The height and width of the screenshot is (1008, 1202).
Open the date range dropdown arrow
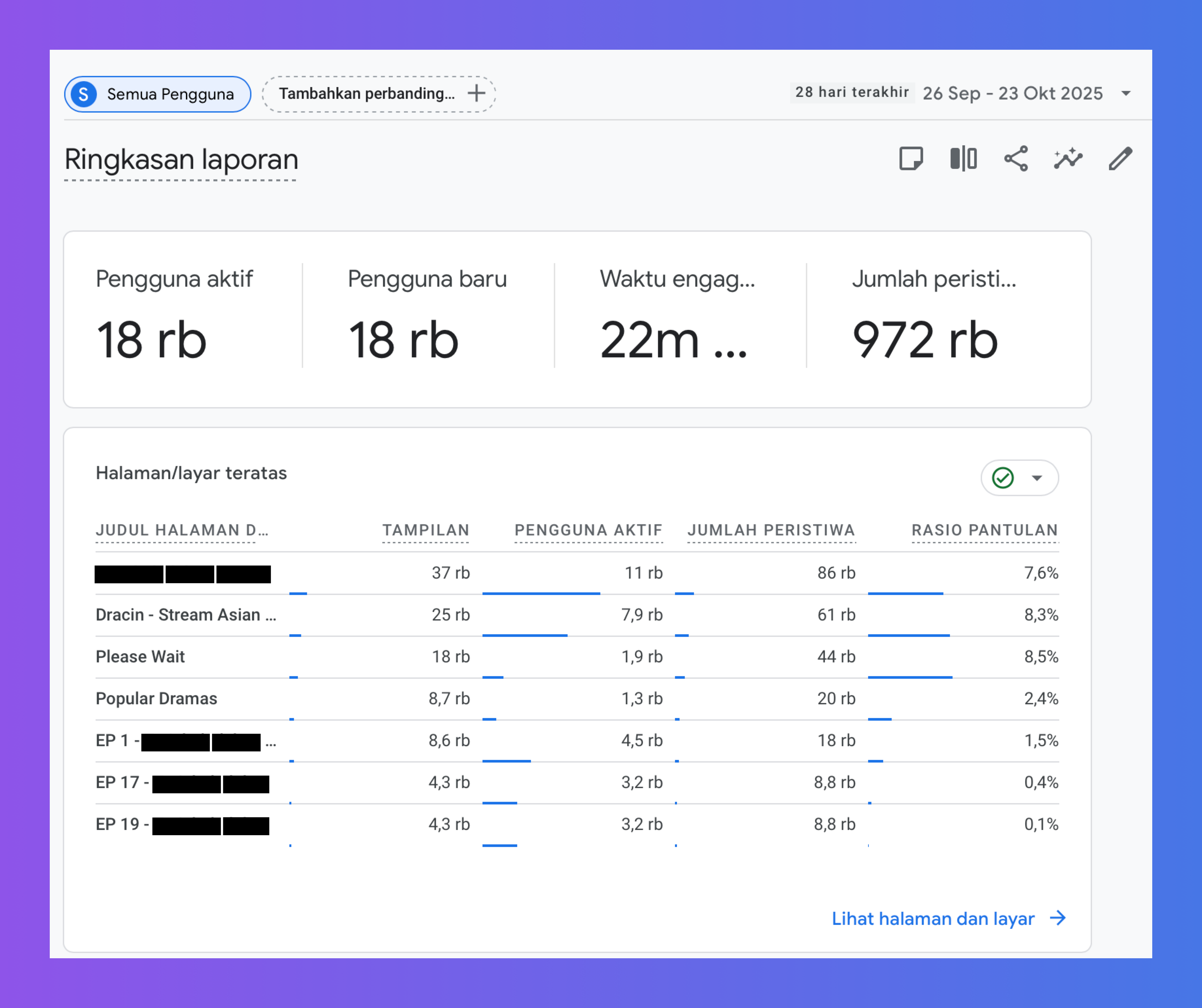[x=1126, y=93]
